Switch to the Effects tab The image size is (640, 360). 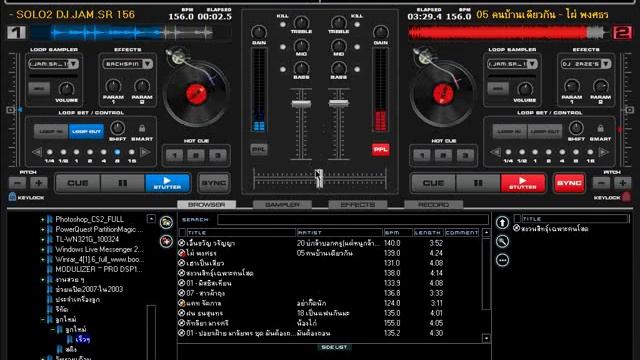point(358,204)
